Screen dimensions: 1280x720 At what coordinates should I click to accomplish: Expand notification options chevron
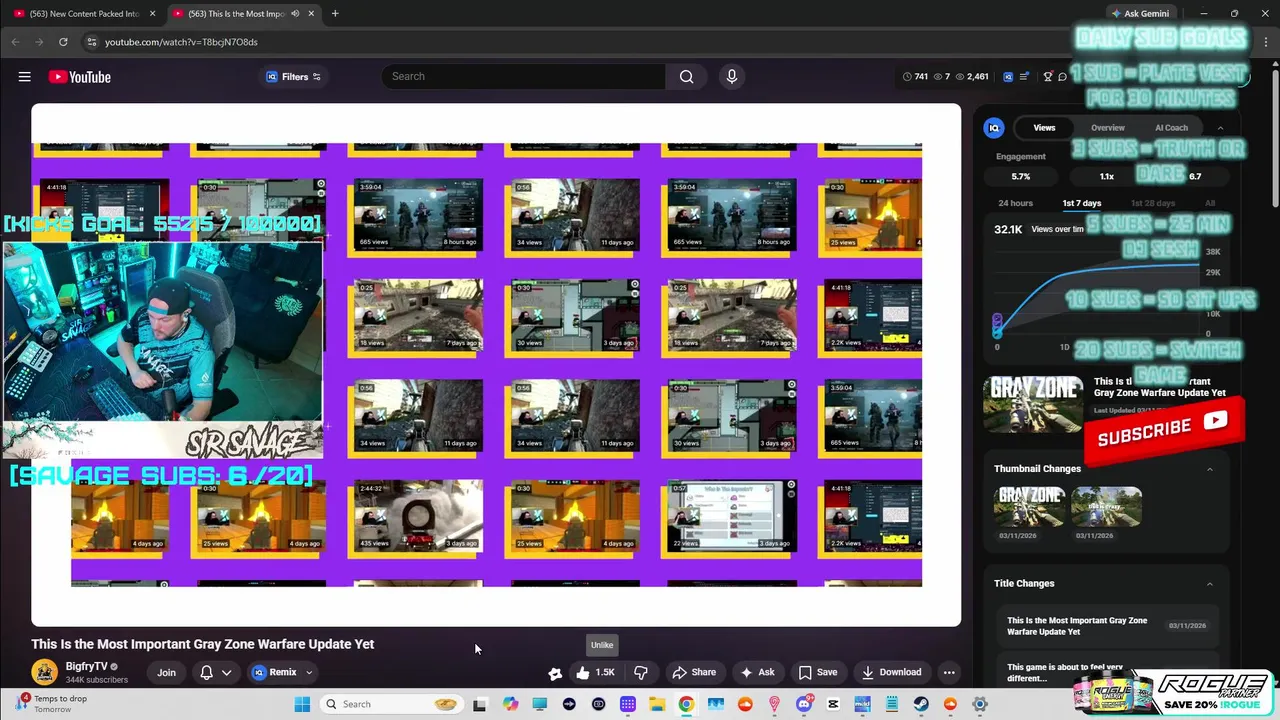click(227, 672)
